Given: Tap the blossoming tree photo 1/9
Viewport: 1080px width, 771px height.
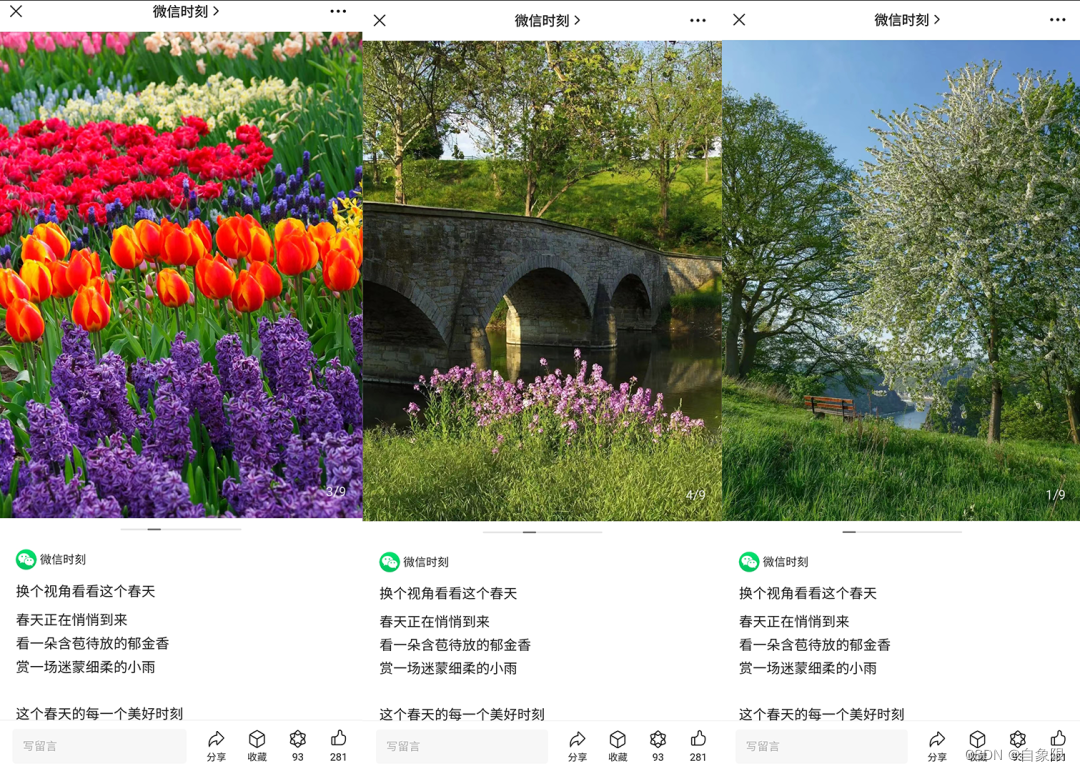Looking at the screenshot, I should [901, 280].
